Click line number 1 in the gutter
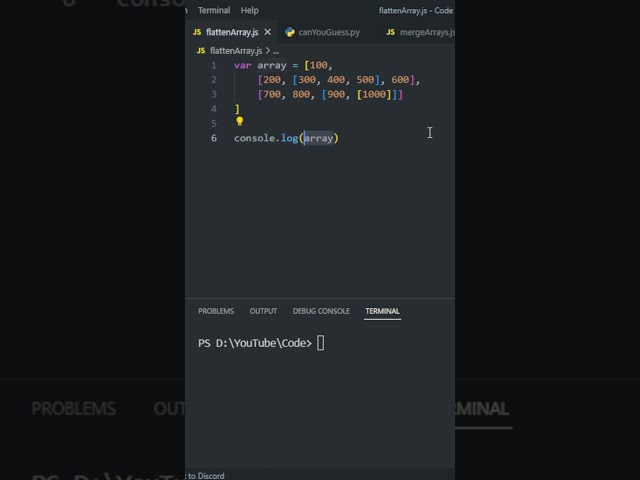 coord(213,65)
